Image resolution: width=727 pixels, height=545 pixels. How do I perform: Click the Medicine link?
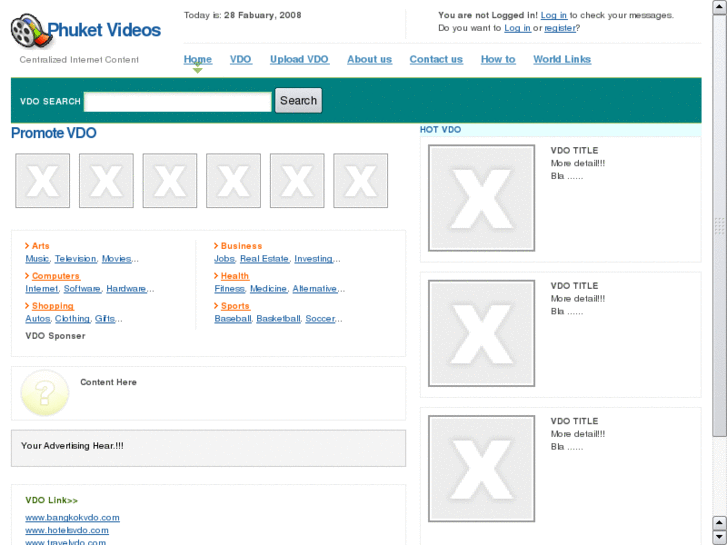[x=268, y=289]
